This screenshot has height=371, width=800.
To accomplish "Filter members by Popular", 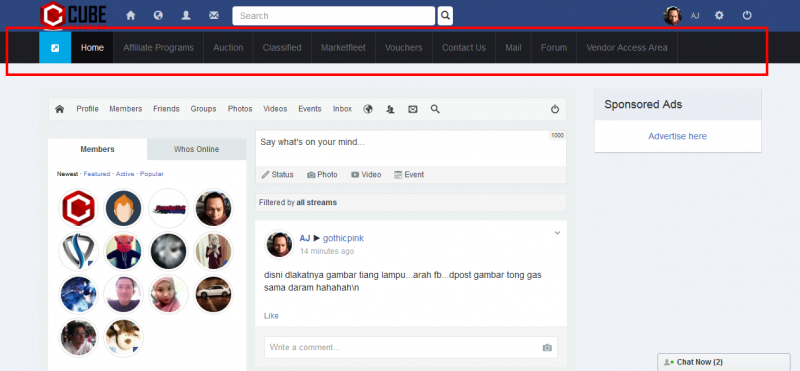I will tap(152, 174).
